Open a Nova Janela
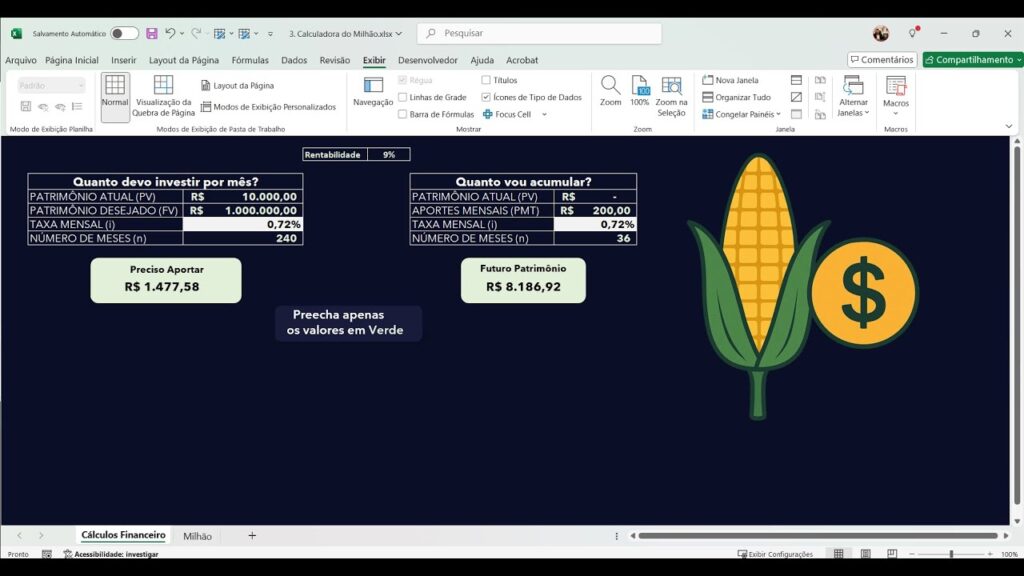Image resolution: width=1024 pixels, height=576 pixels. tap(730, 80)
